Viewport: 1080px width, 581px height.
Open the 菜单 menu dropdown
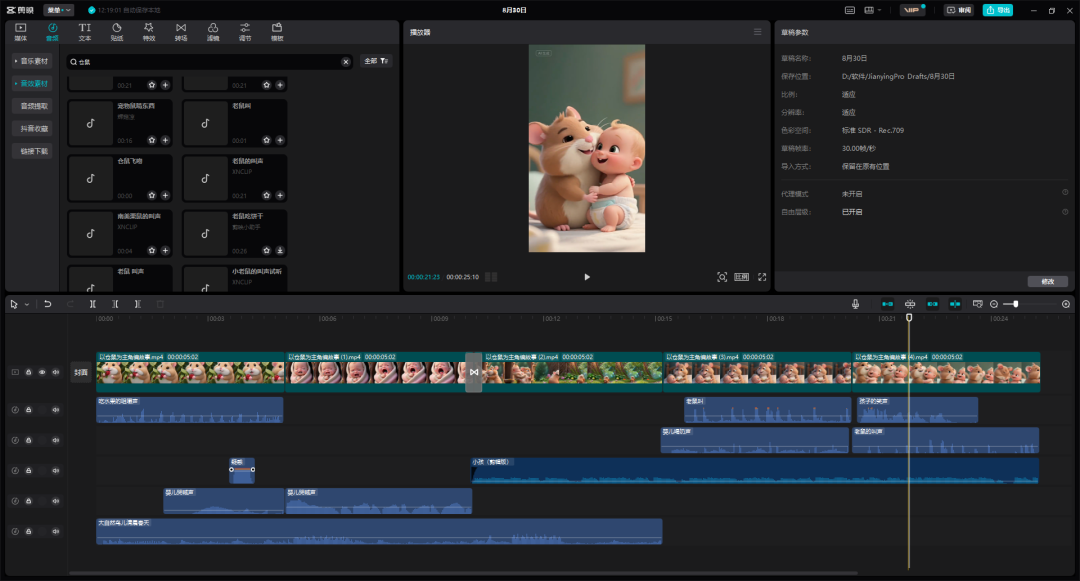59,10
